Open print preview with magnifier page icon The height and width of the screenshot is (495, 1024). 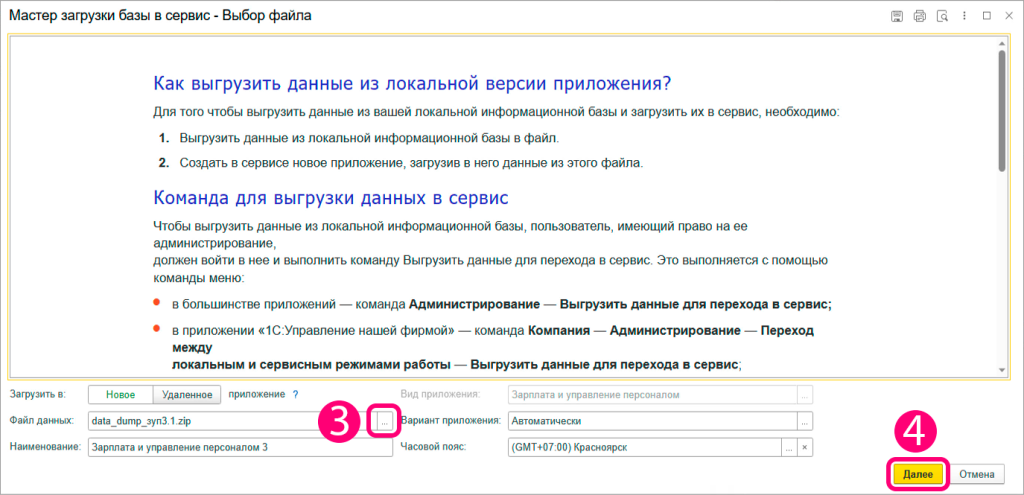941,16
